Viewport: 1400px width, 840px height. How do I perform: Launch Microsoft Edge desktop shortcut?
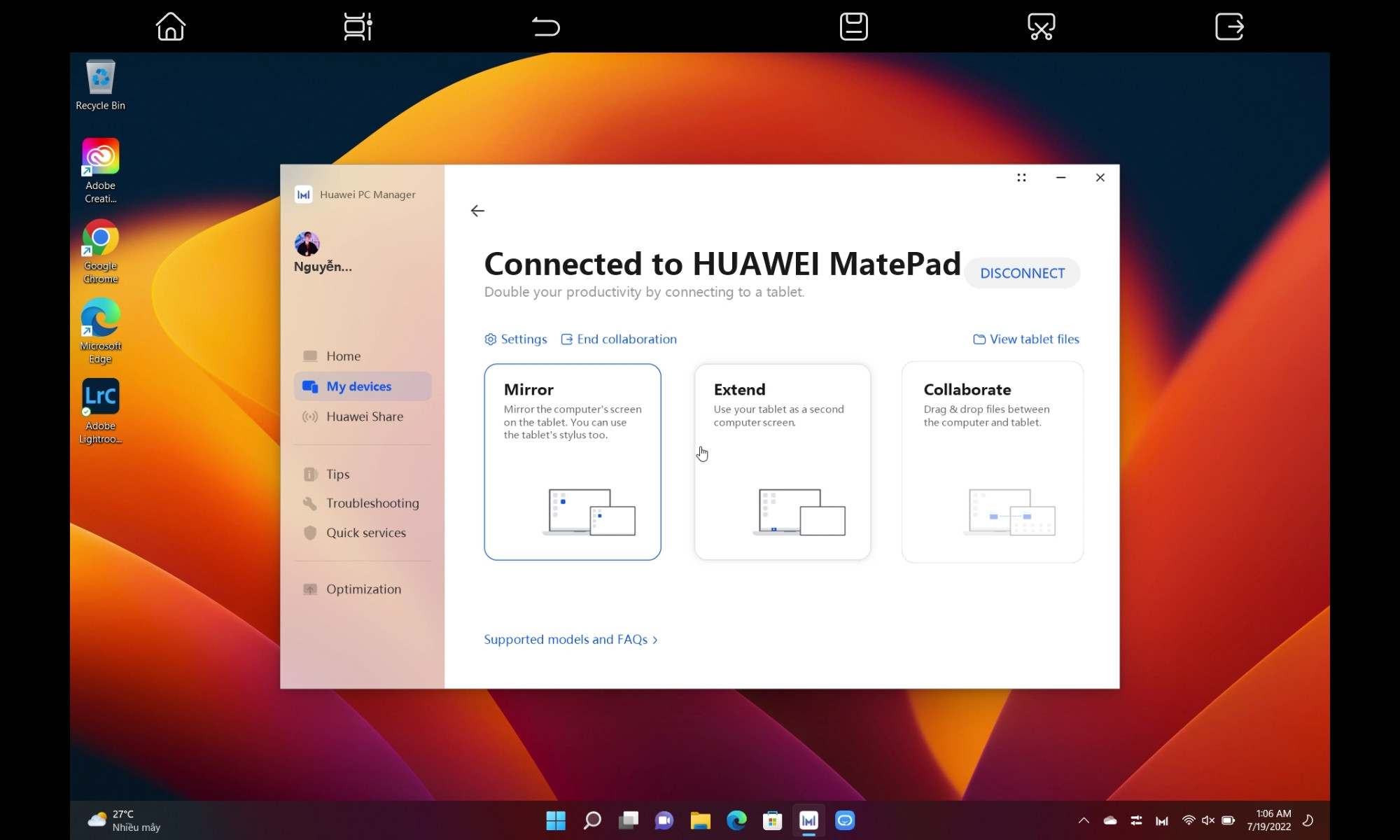[100, 331]
